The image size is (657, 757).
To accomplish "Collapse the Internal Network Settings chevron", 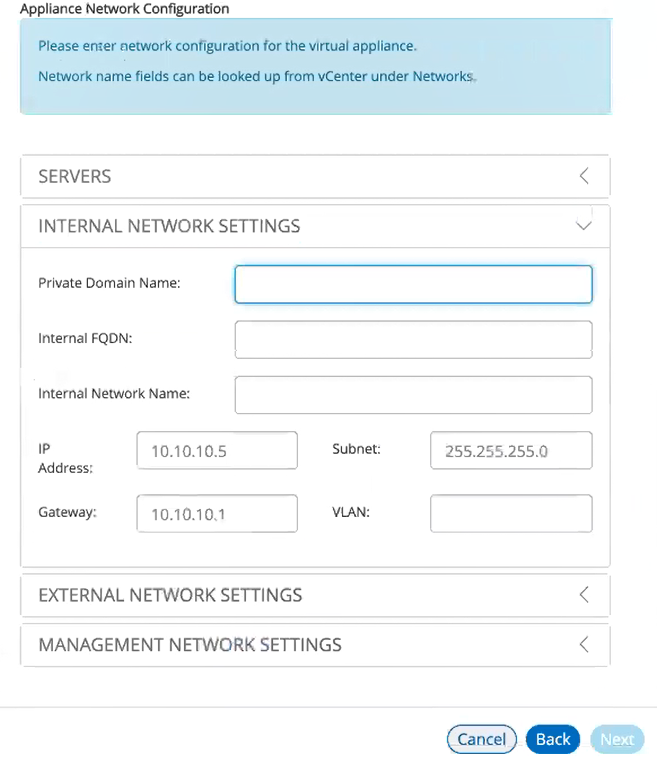I will pos(584,225).
